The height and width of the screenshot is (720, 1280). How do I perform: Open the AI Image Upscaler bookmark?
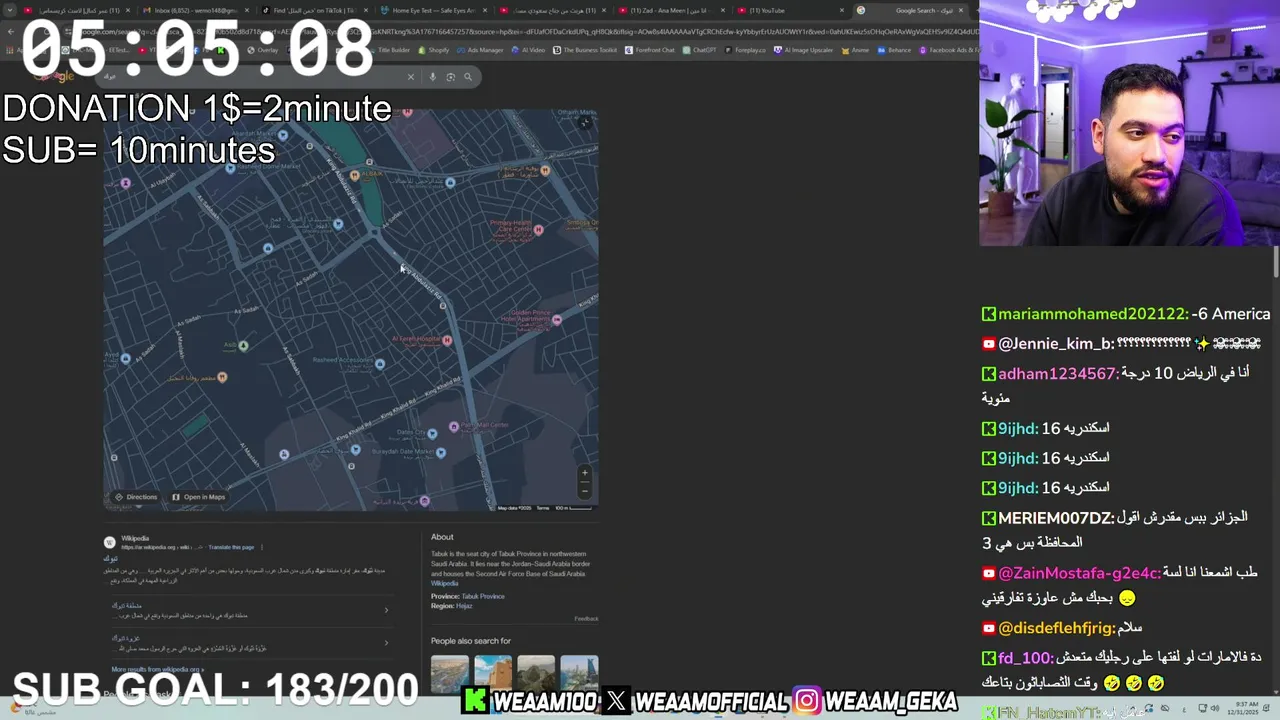click(804, 50)
